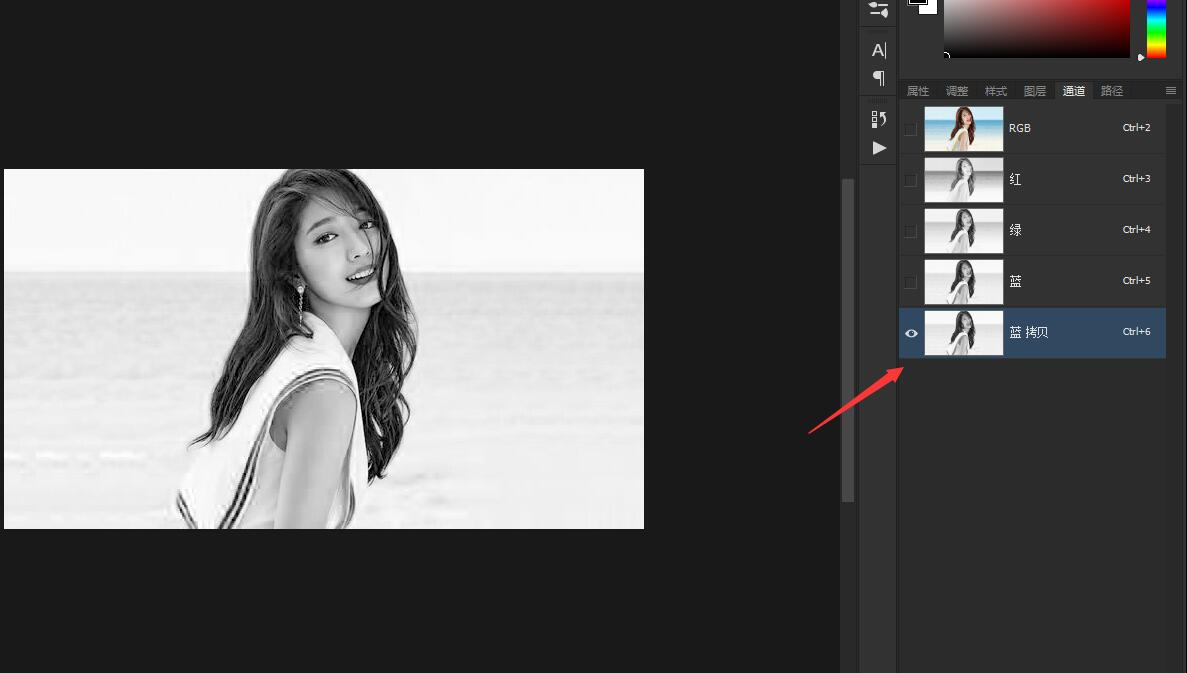Open the Paragraph panel icon
The height and width of the screenshot is (673, 1187).
879,77
